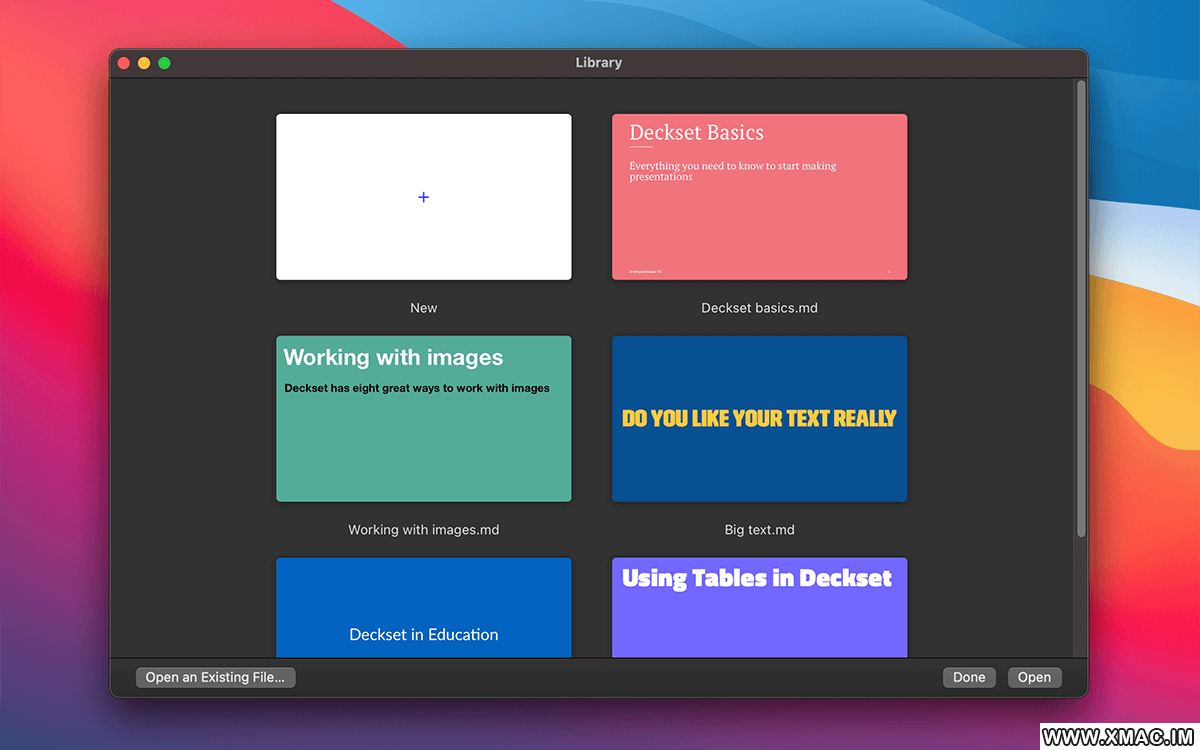Select the Using Tables in Deckset thumbnail
Screen dimensions: 1200x750
click(x=759, y=608)
